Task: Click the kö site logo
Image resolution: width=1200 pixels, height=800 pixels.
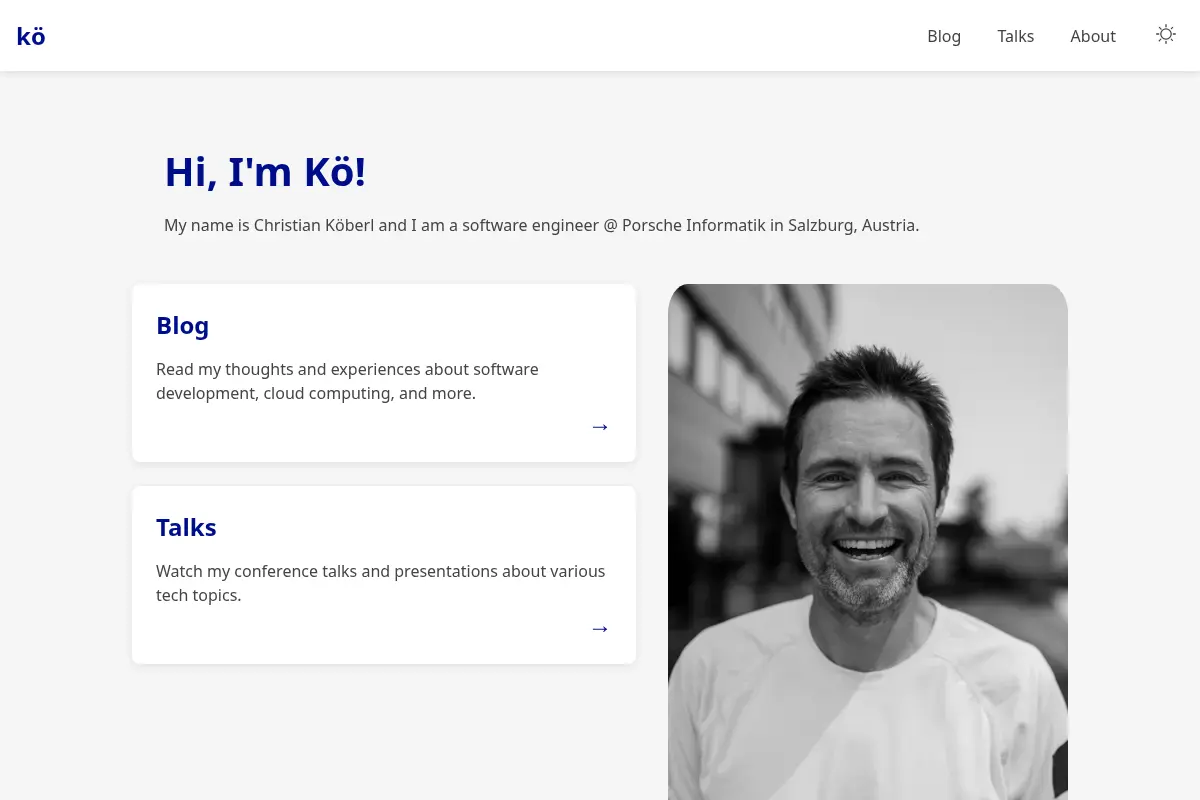Action: tap(31, 36)
